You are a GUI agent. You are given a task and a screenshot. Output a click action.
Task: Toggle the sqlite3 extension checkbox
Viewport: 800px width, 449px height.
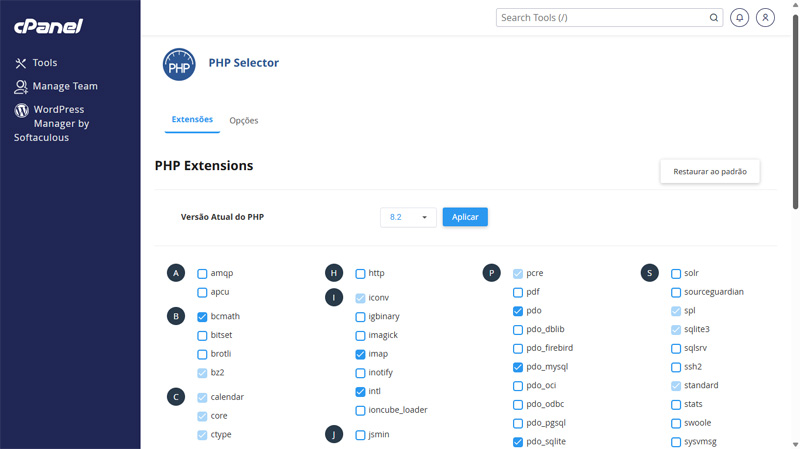676,330
